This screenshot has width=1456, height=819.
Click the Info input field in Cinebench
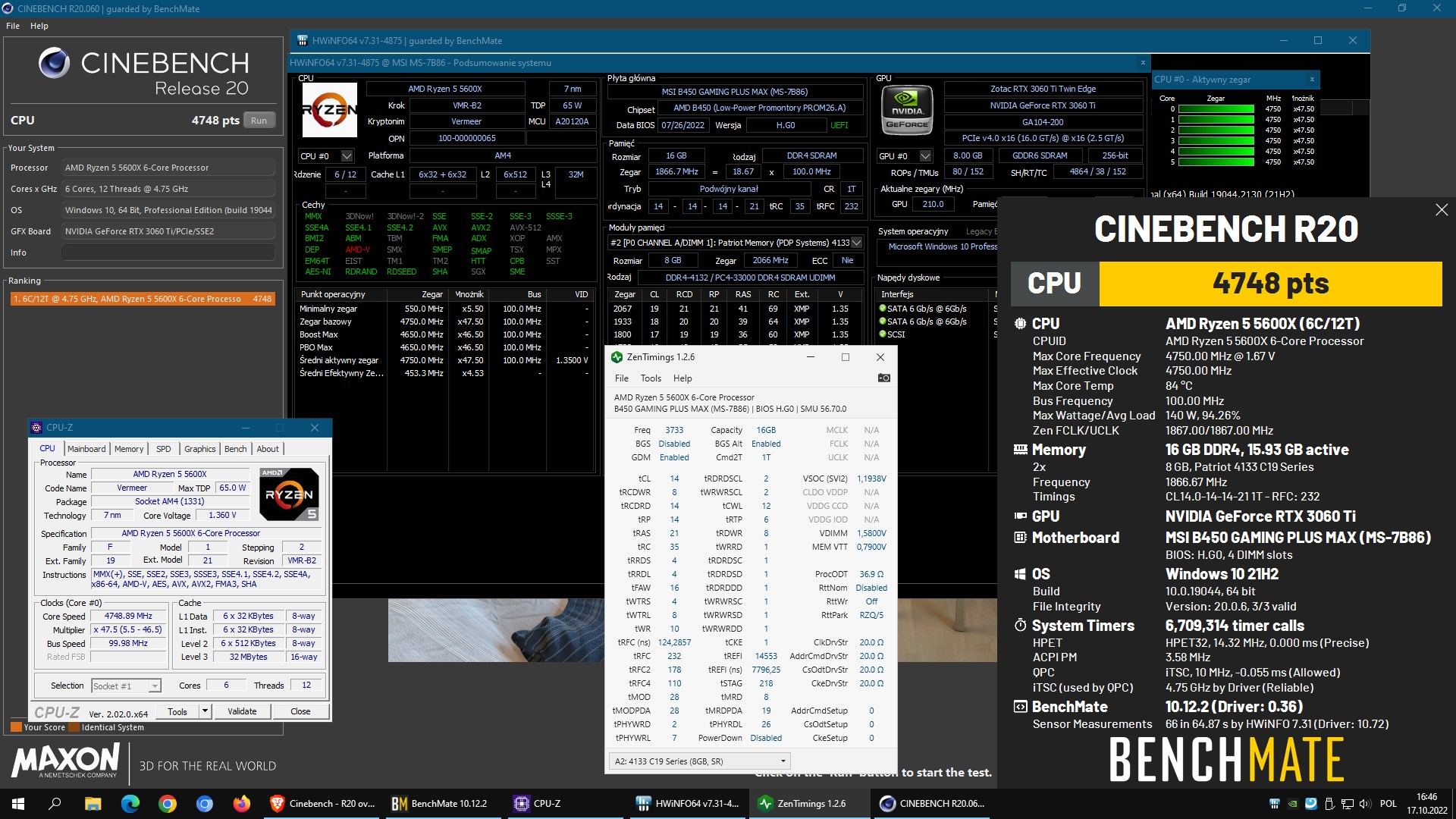click(x=168, y=253)
